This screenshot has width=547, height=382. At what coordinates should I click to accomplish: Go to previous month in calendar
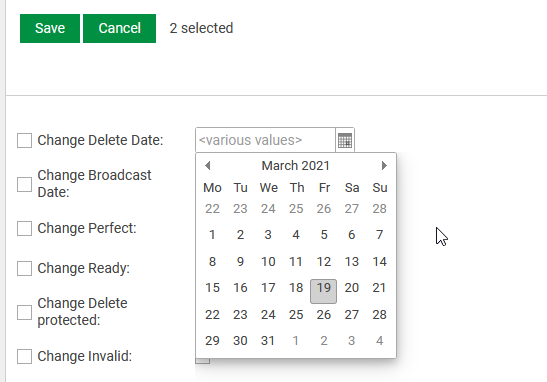[x=208, y=165]
